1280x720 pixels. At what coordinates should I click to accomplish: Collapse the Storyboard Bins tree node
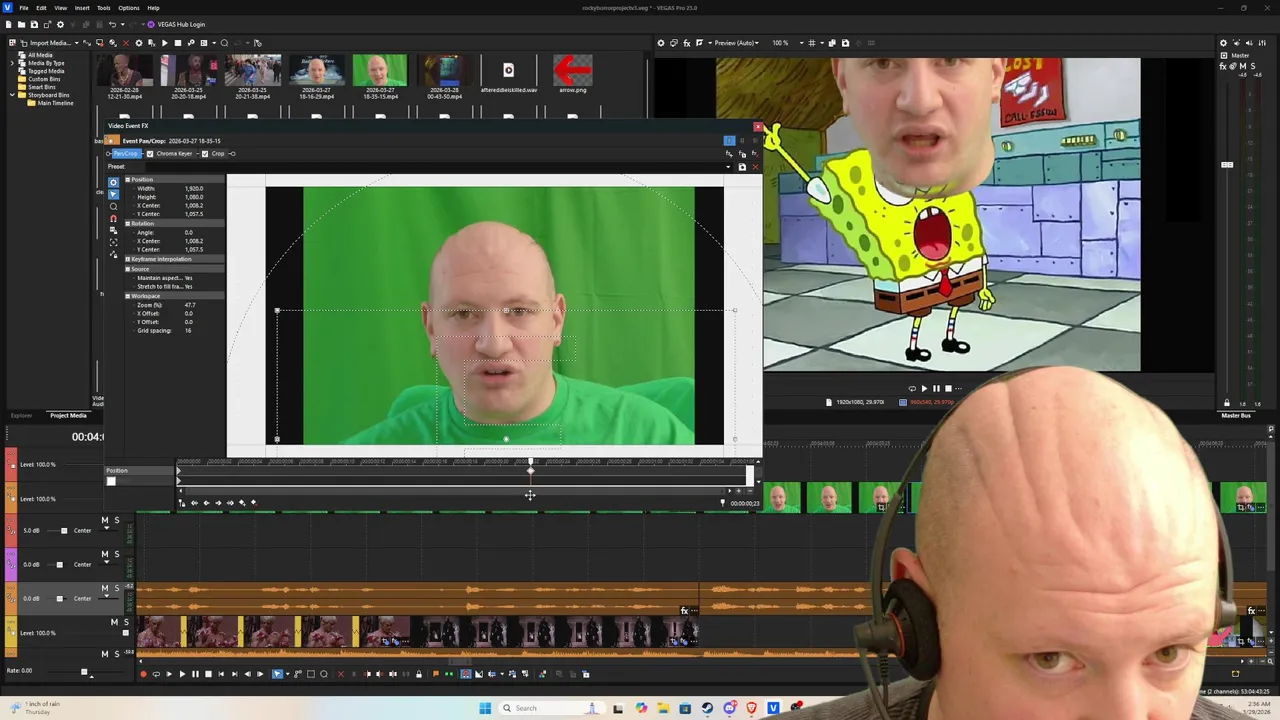click(13, 95)
